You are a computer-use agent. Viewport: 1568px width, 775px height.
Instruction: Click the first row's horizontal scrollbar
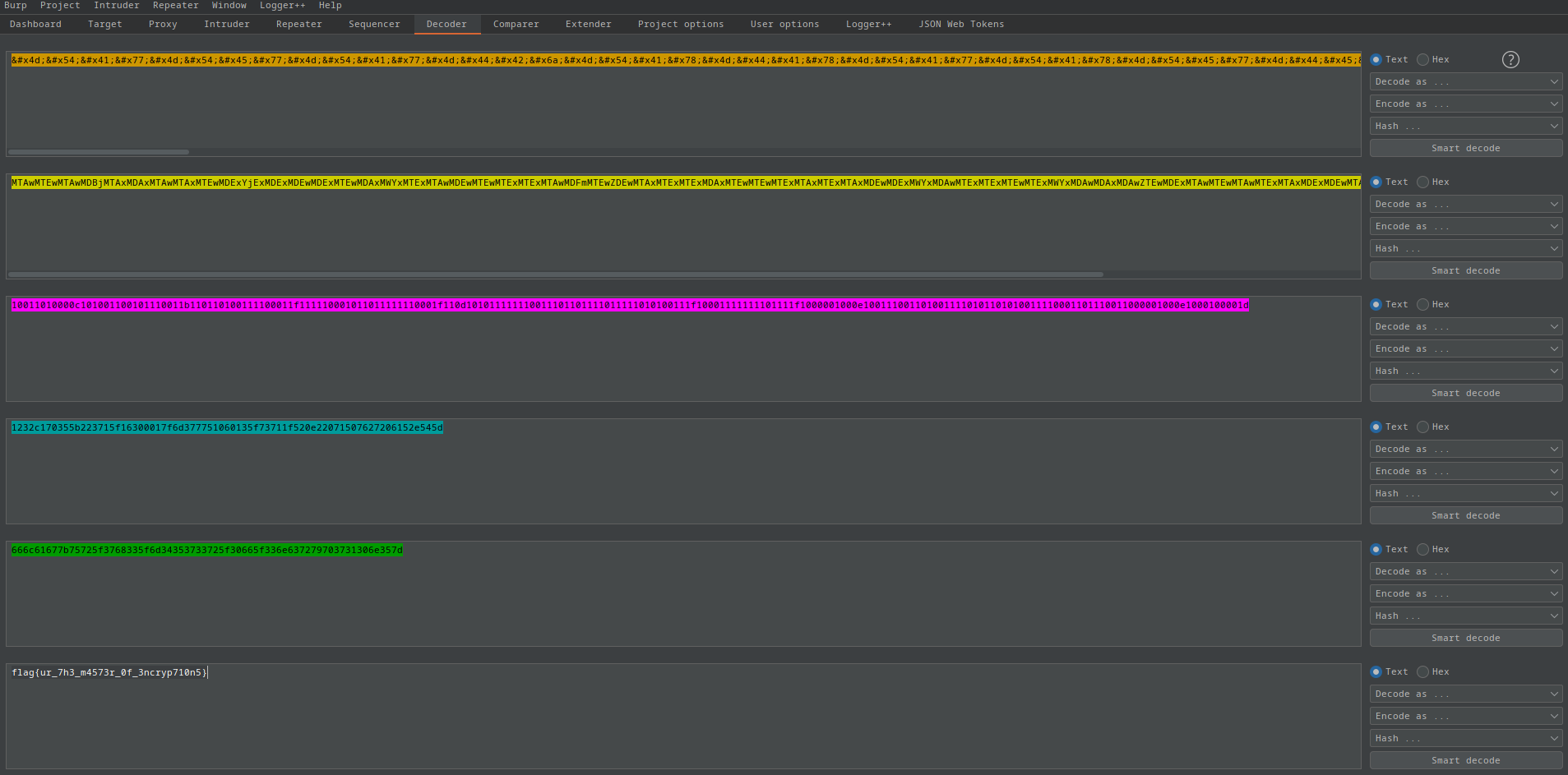pos(99,152)
